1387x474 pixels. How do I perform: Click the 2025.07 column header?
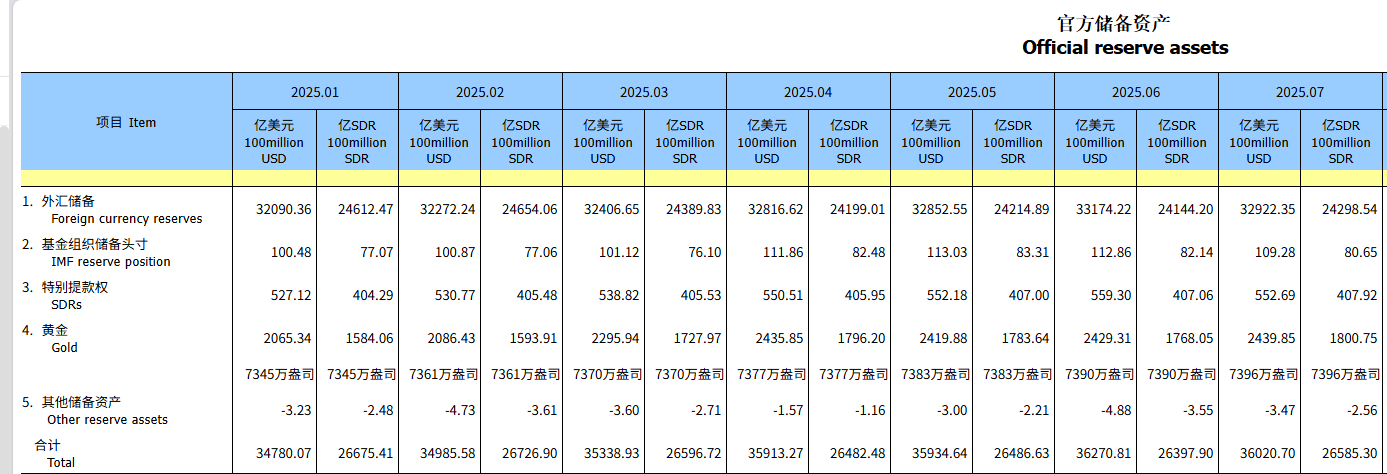click(x=1299, y=92)
